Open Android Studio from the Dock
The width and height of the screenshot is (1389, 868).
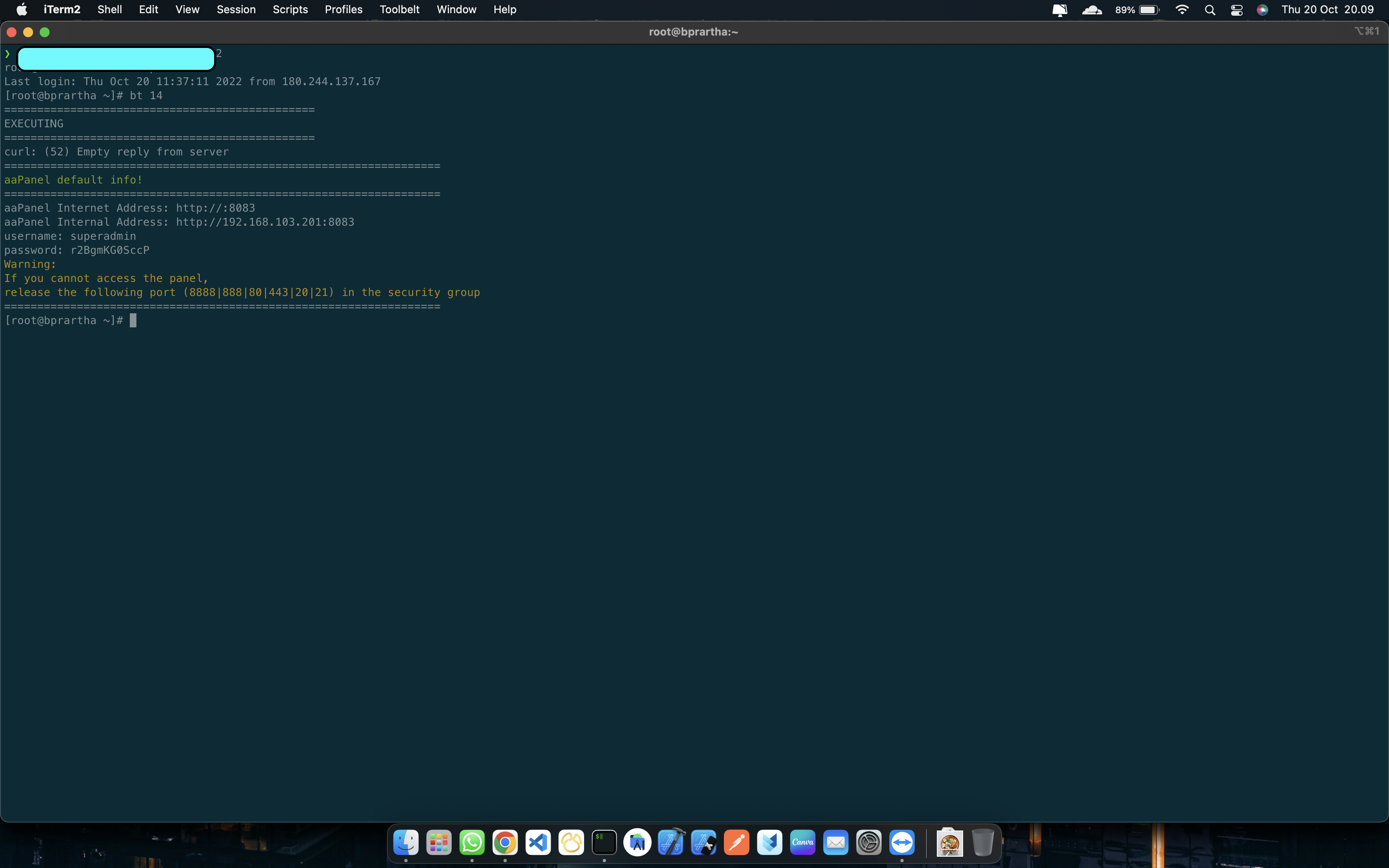click(637, 843)
